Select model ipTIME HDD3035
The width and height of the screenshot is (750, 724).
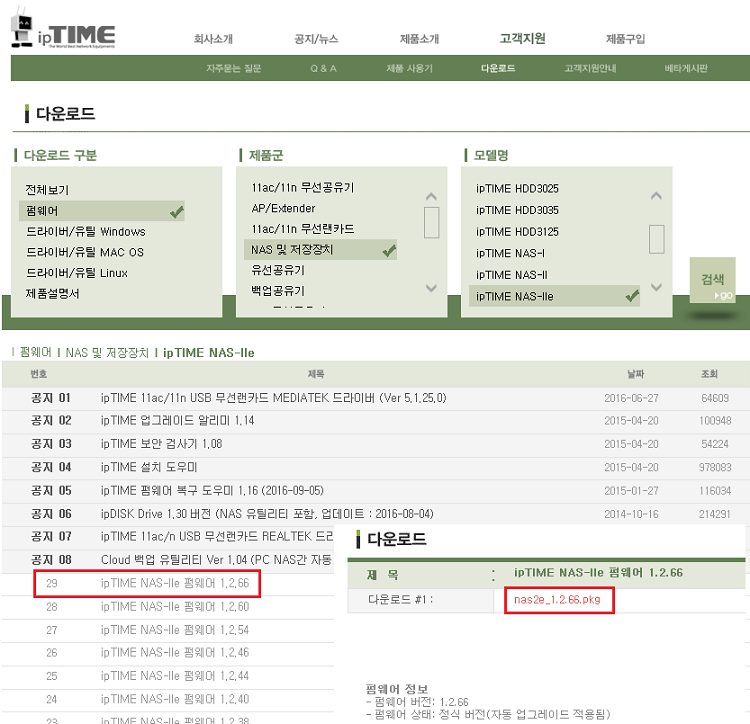pyautogui.click(x=517, y=210)
